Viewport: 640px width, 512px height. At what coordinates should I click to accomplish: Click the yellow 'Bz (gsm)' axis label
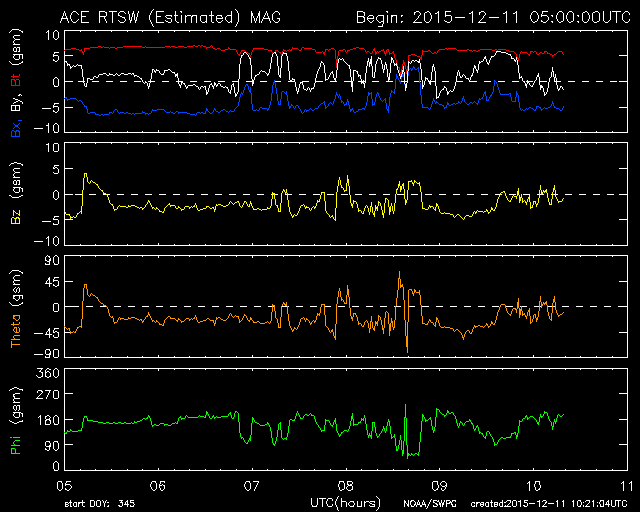click(x=16, y=192)
